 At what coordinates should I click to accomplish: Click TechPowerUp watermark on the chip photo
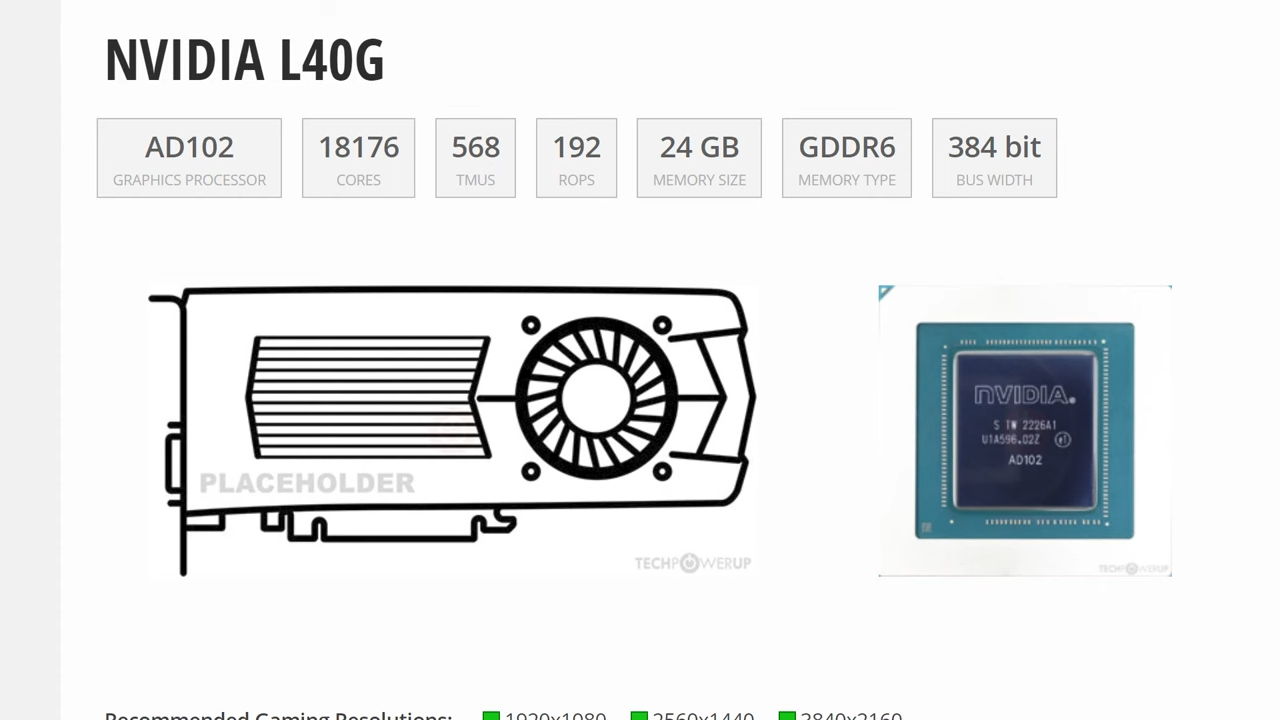tap(1133, 569)
